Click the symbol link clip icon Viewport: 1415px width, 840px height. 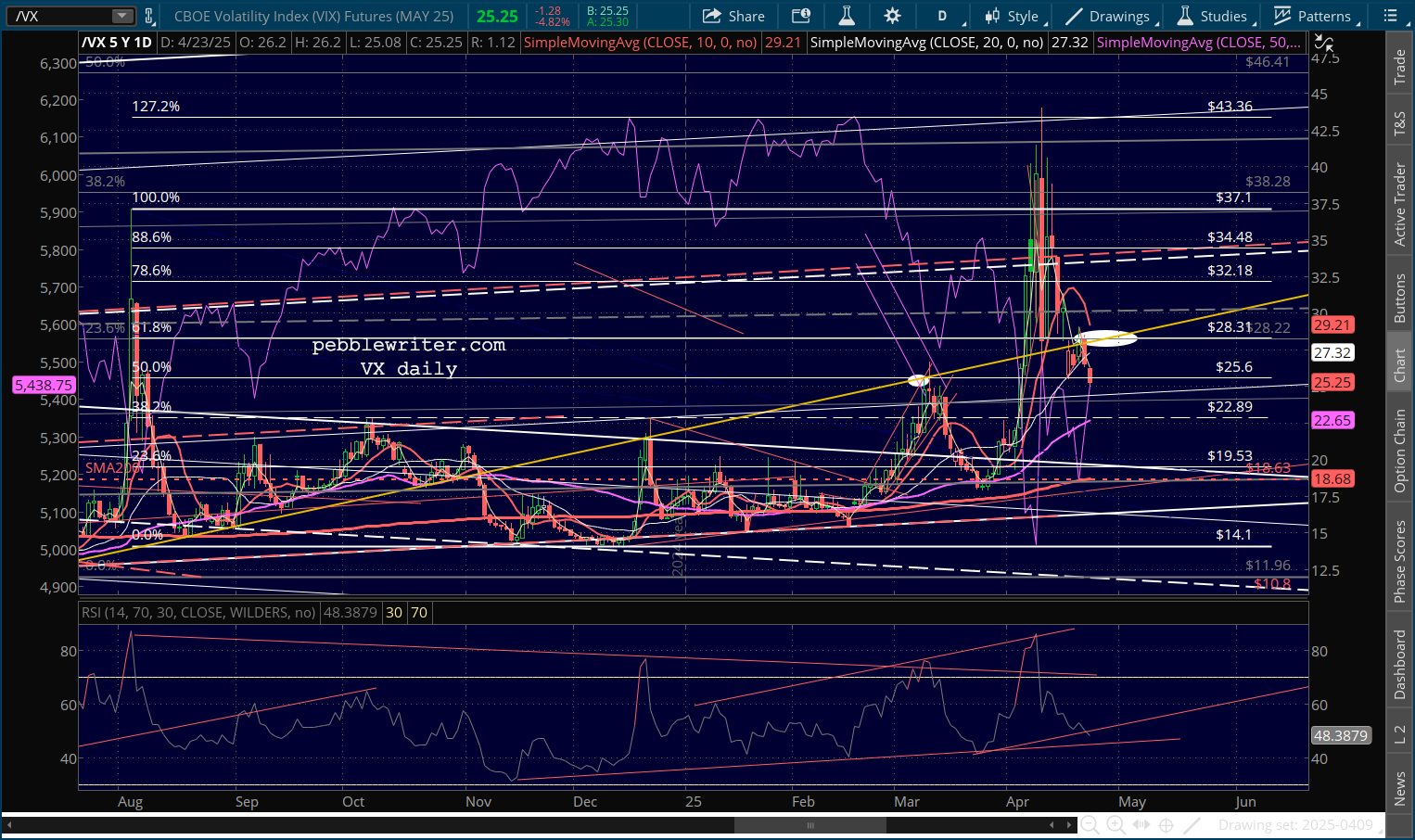(x=149, y=16)
